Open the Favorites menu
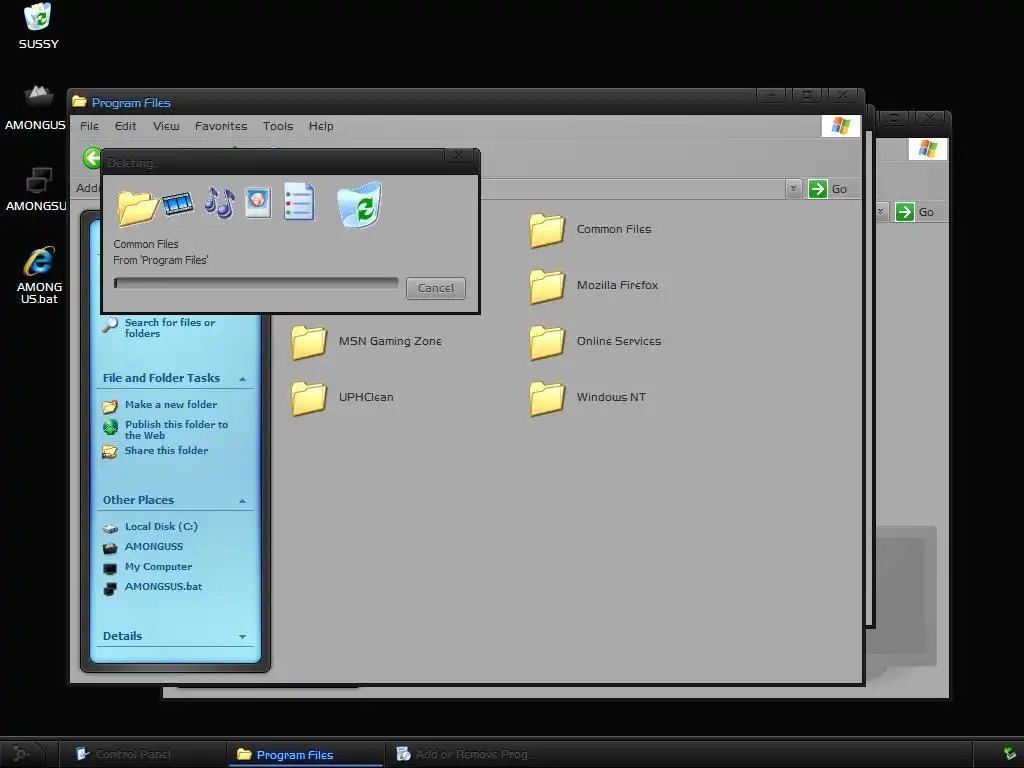The width and height of the screenshot is (1024, 768). pyautogui.click(x=221, y=126)
